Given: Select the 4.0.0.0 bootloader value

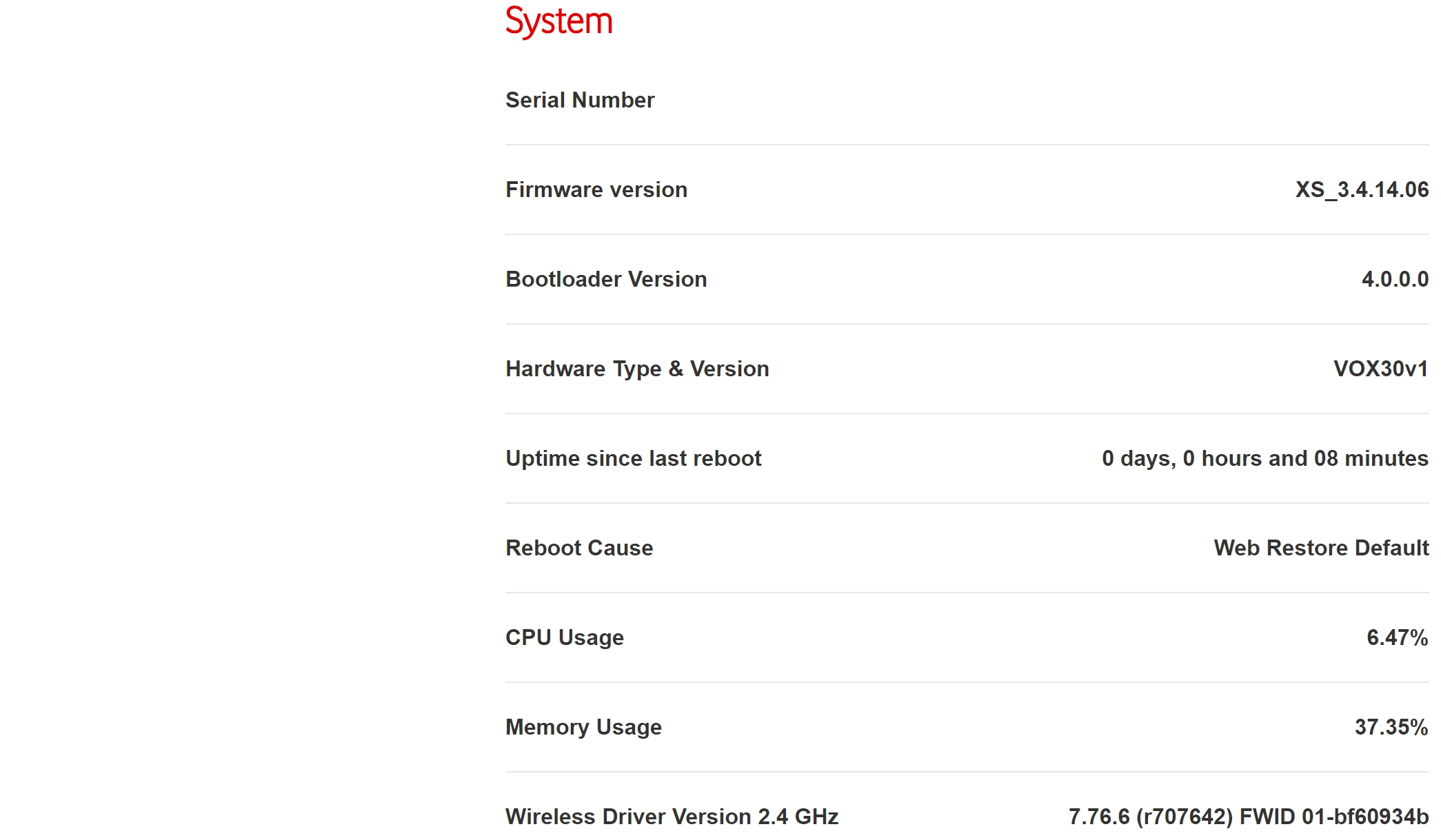Looking at the screenshot, I should pyautogui.click(x=1395, y=279).
